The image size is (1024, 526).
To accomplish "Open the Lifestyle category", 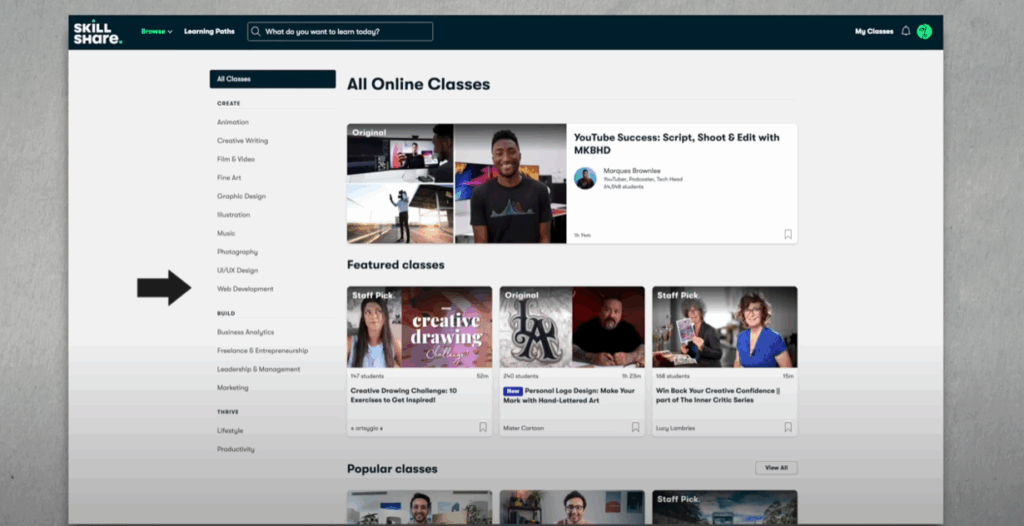I will [x=230, y=431].
